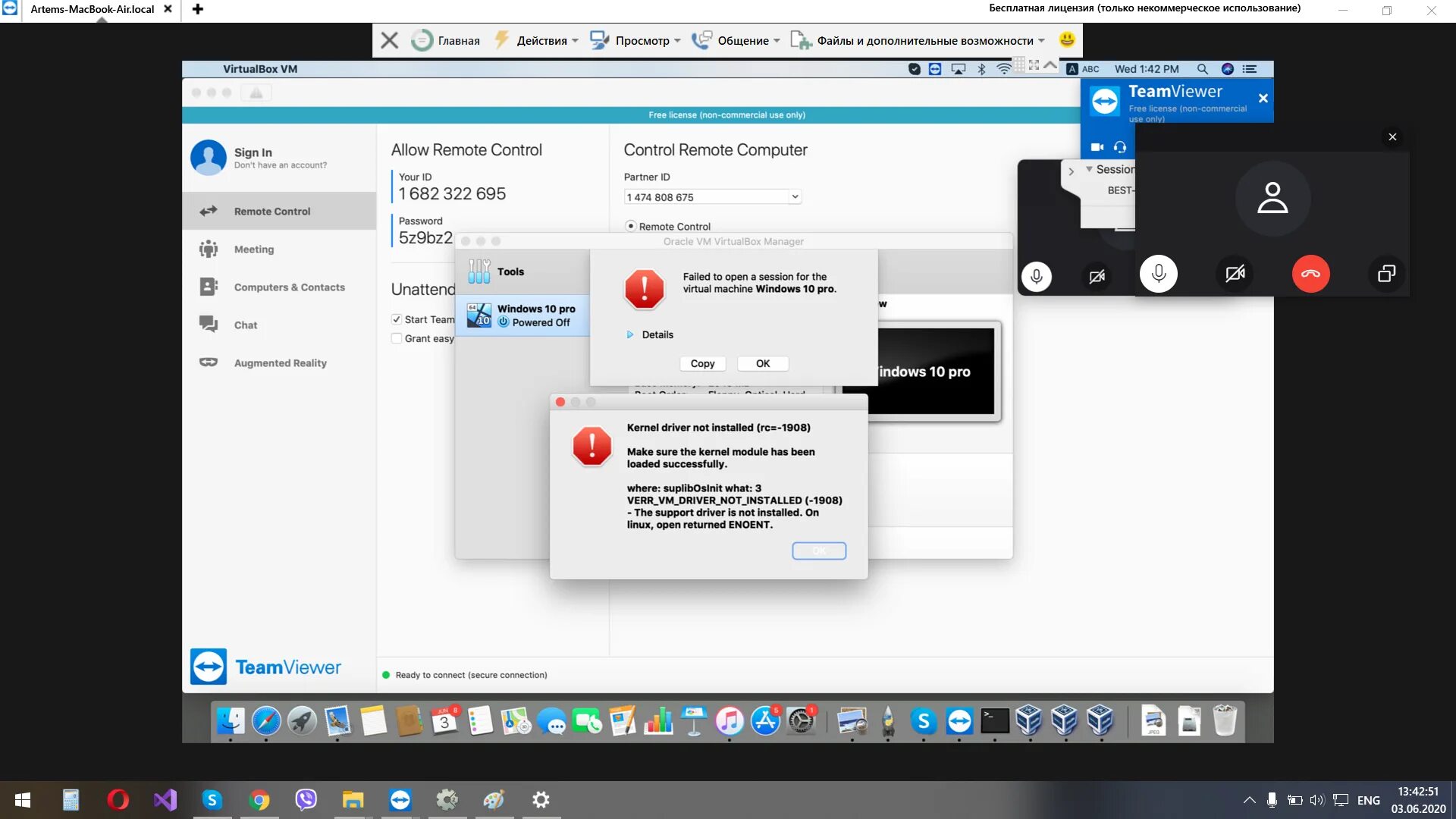Open the Просмотр toolbar menu
The image size is (1456, 819).
tap(642, 40)
